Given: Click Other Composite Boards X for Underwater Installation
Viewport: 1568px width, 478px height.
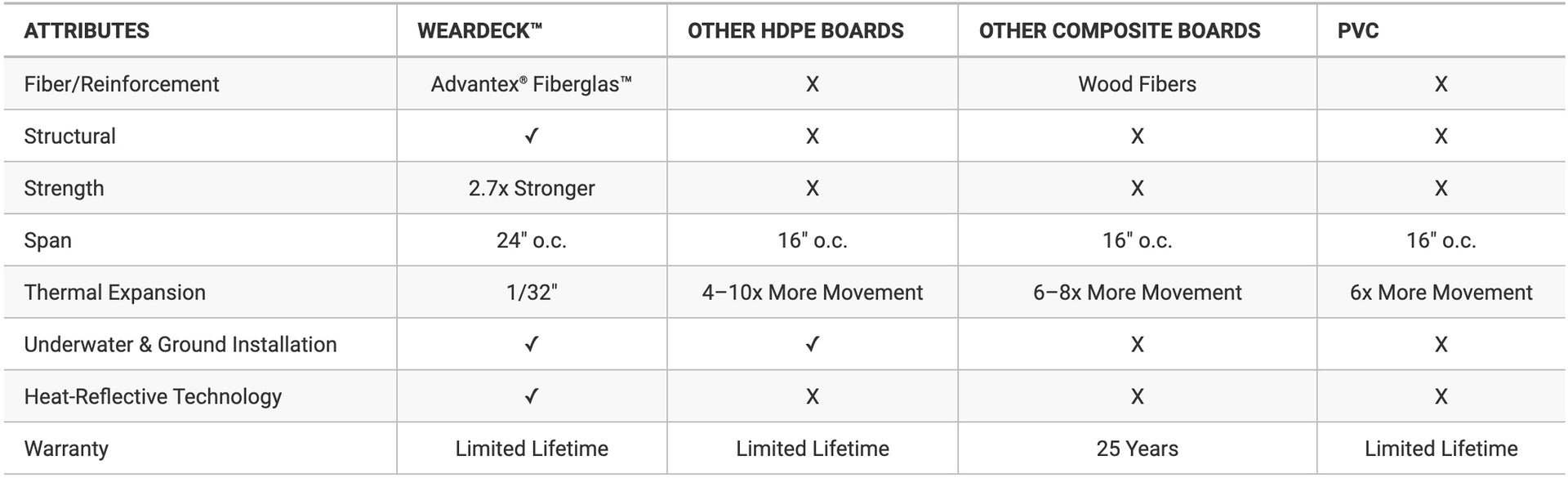Looking at the screenshot, I should click(x=1137, y=345).
